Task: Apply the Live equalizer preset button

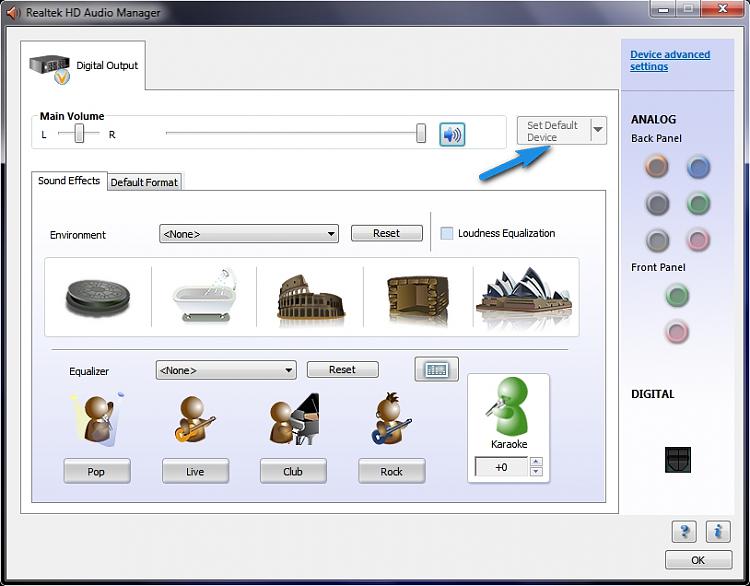Action: tap(195, 472)
